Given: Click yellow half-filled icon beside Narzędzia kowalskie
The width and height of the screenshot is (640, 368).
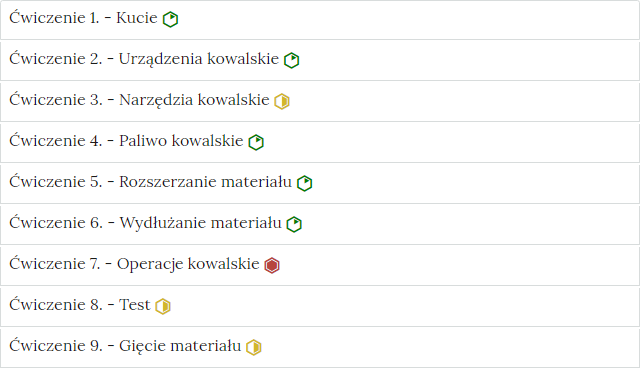Looking at the screenshot, I should [282, 101].
